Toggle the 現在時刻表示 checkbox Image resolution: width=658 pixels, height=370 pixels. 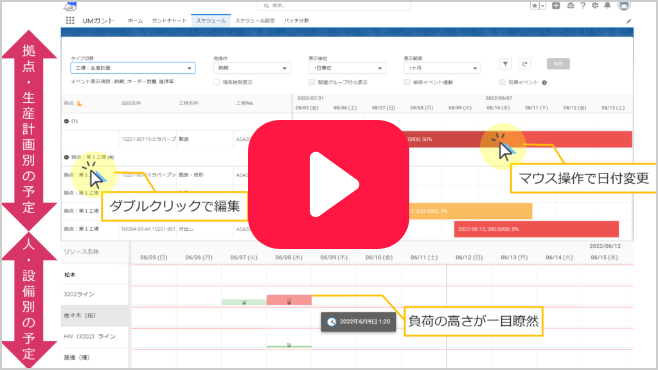217,82
